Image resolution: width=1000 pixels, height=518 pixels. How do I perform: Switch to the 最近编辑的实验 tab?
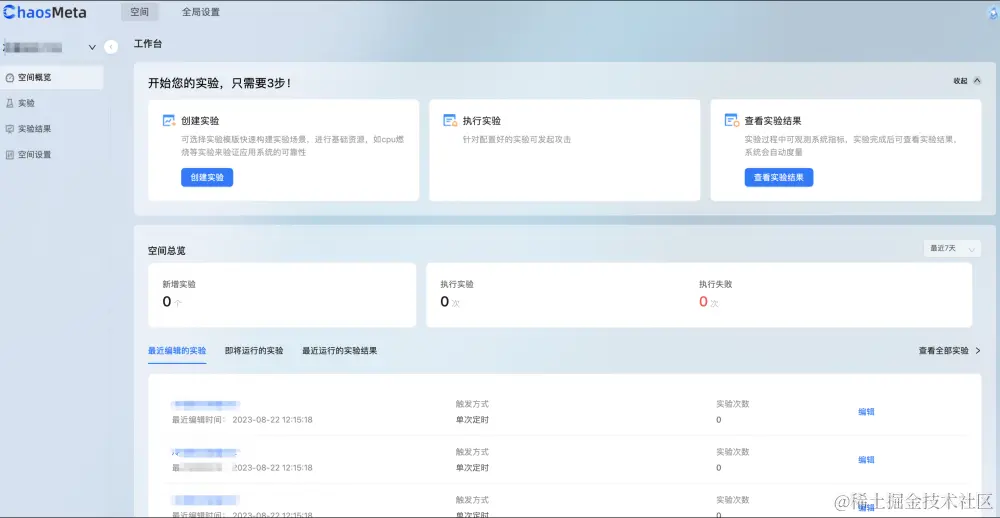(x=177, y=351)
